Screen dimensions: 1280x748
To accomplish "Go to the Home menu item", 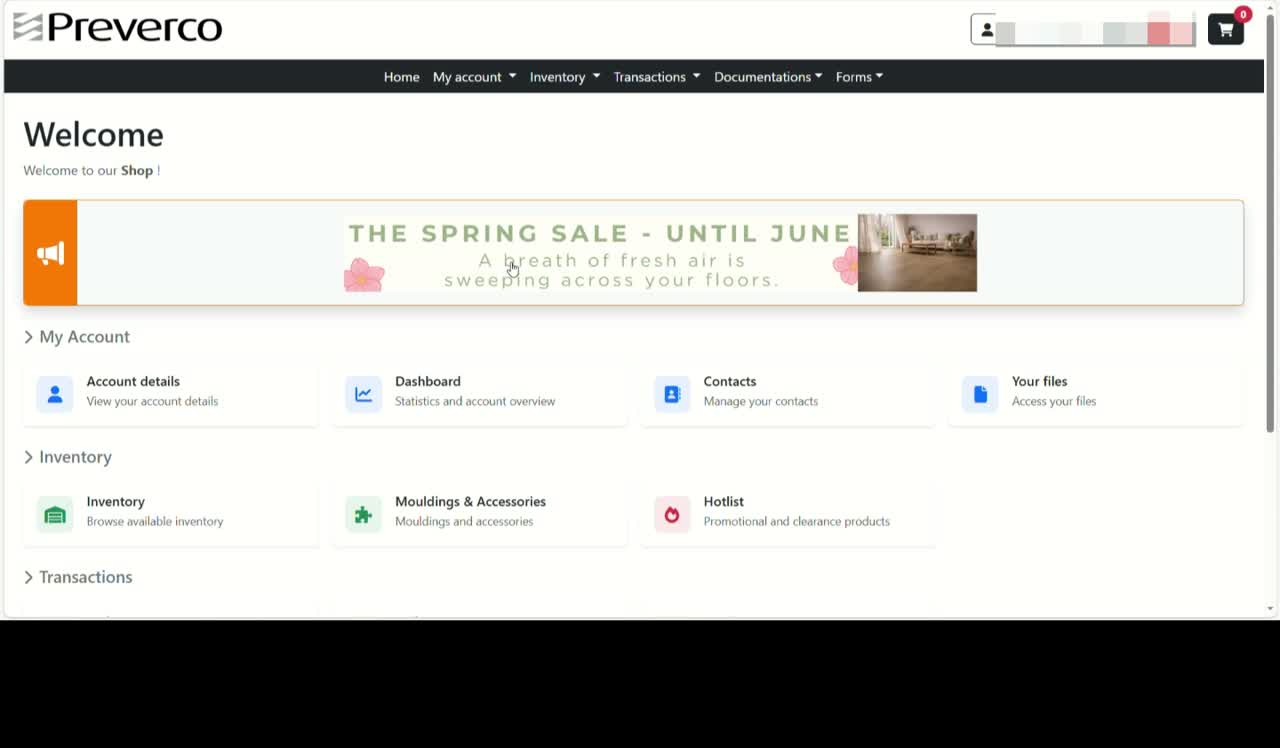I will pos(401,77).
